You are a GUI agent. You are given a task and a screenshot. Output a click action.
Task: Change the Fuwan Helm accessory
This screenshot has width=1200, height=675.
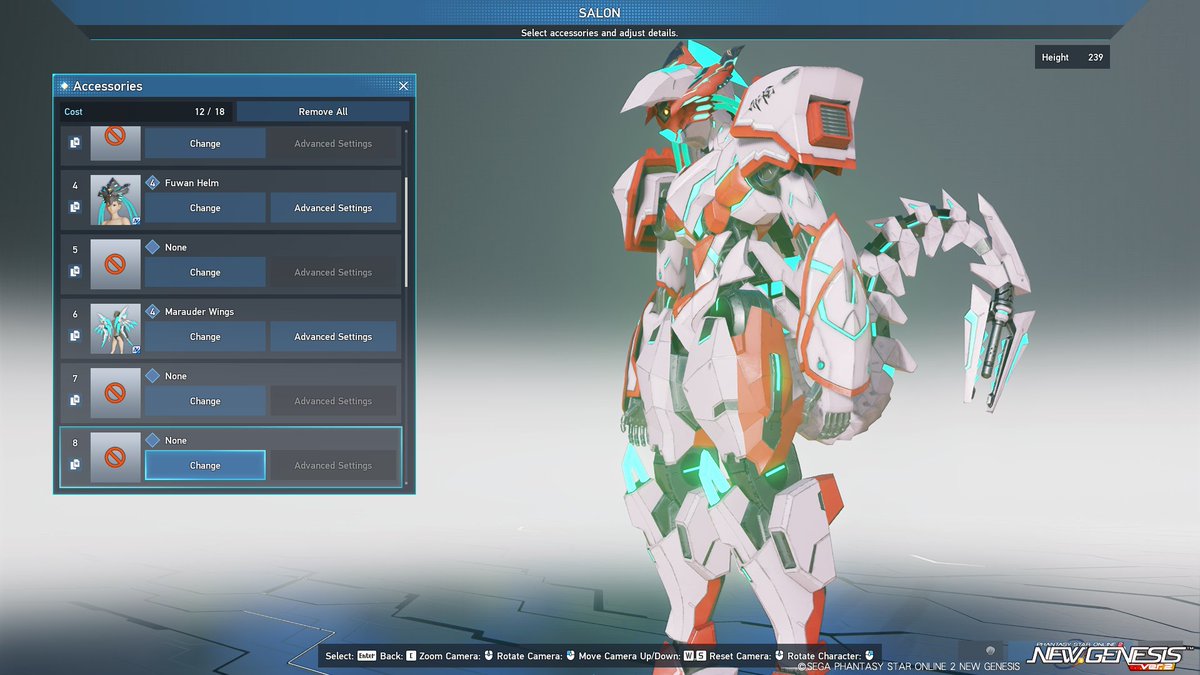(x=205, y=208)
